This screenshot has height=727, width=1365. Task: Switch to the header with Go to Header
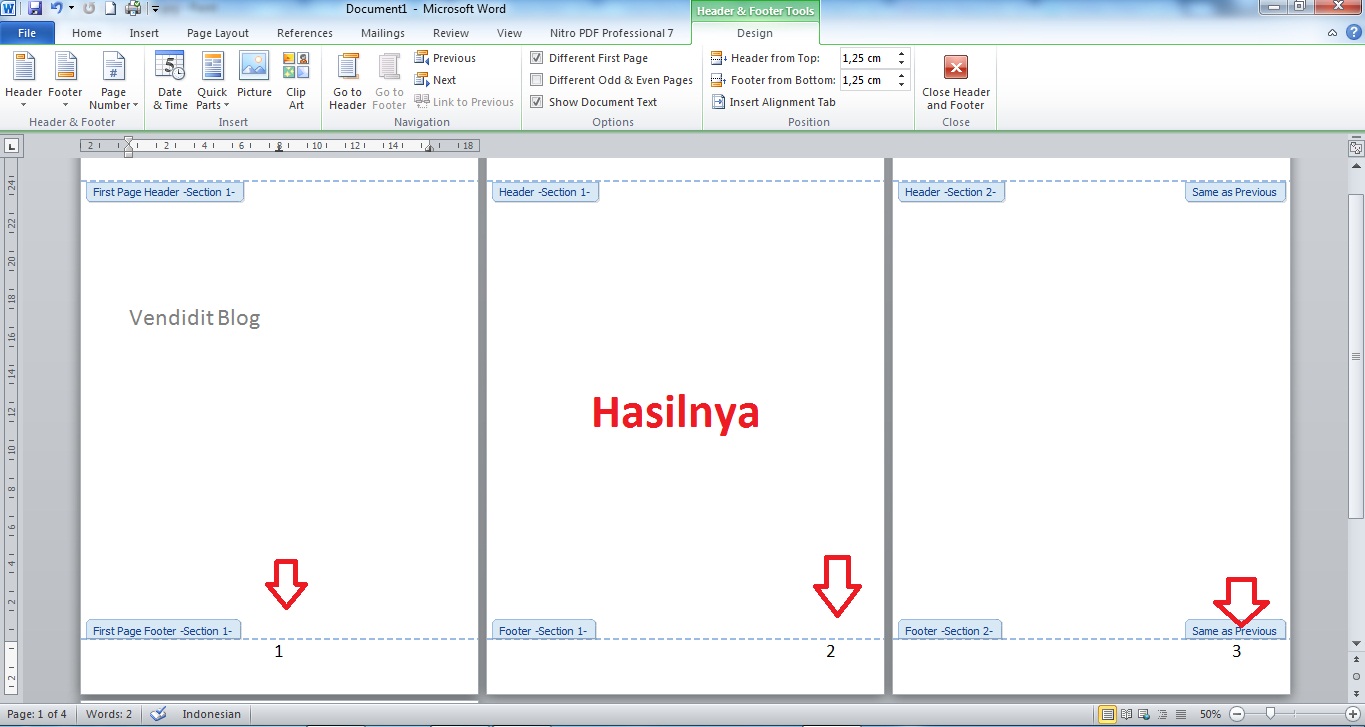pos(347,81)
